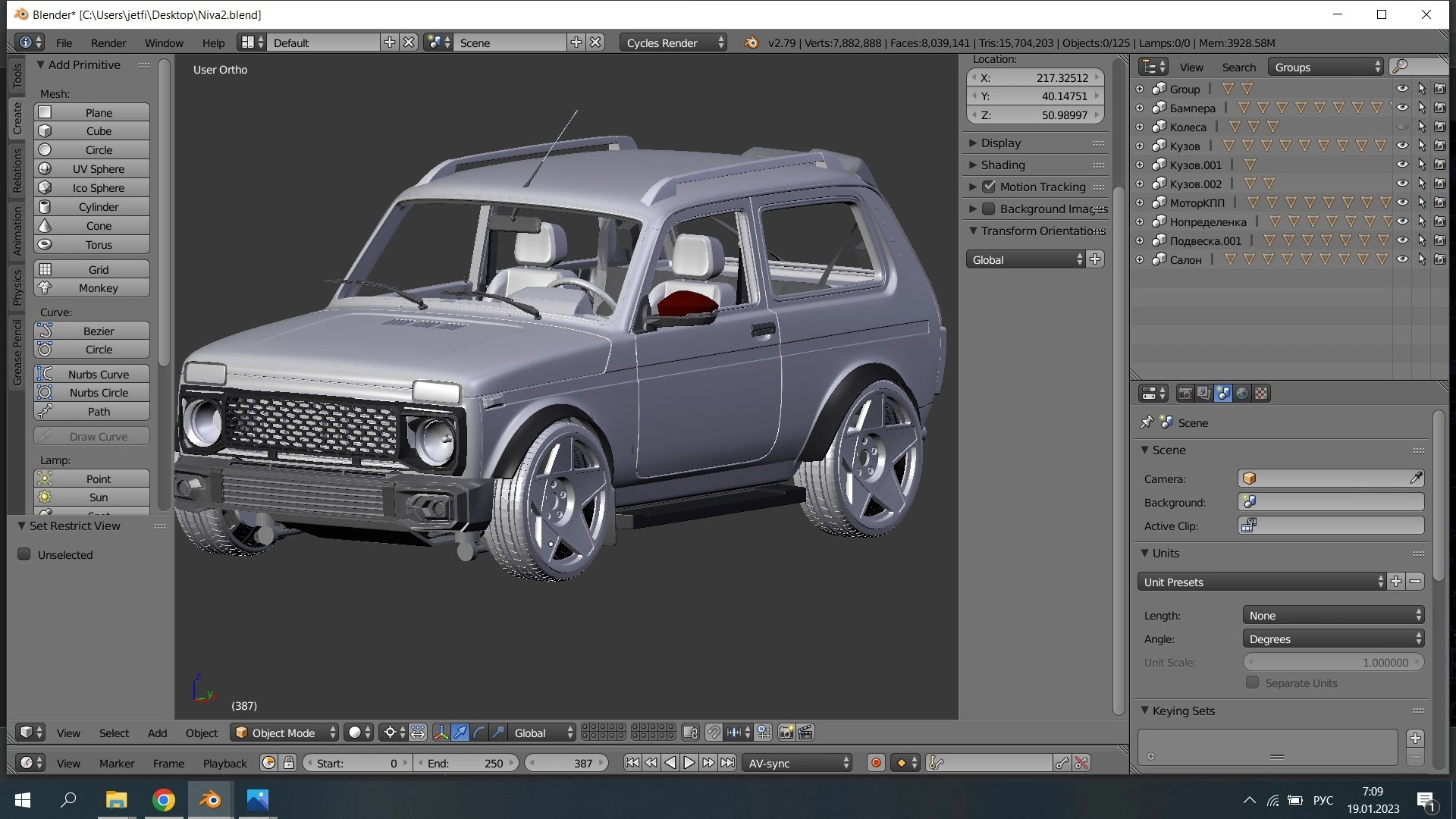Click OpenGL render animation clapper icon
The width and height of the screenshot is (1456, 819).
805,733
